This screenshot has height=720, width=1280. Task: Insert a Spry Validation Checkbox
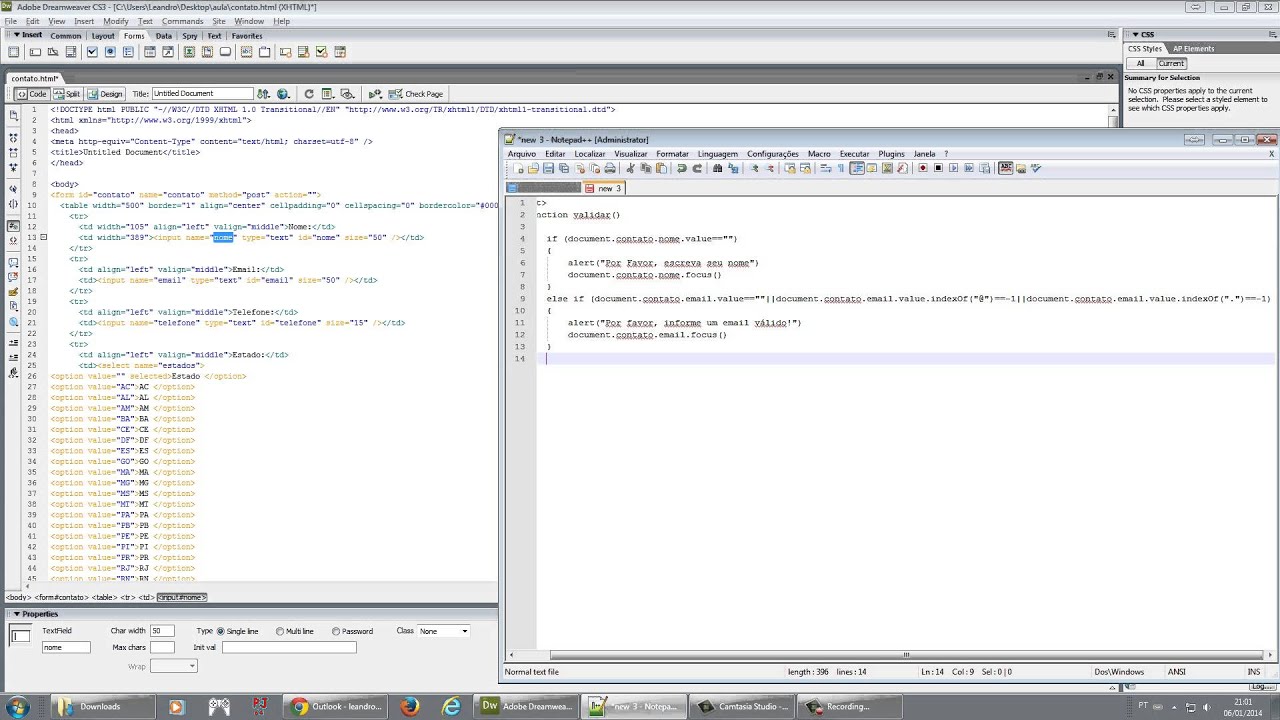[321, 52]
